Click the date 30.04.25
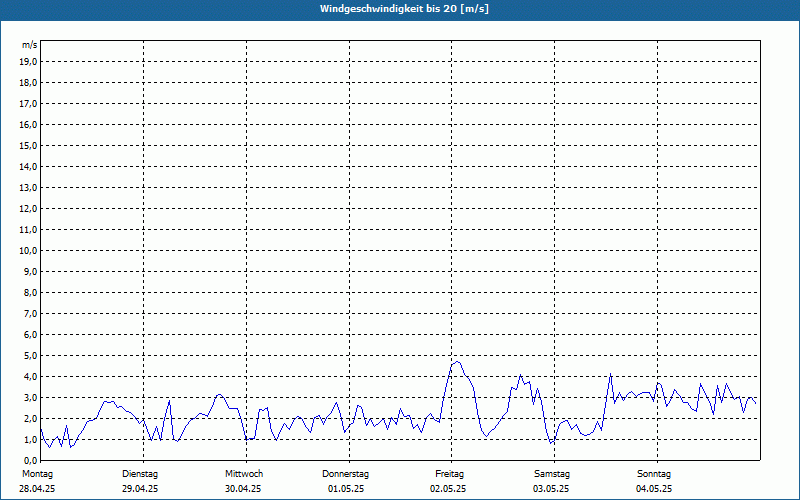Viewport: 800px width, 500px height. (243, 489)
